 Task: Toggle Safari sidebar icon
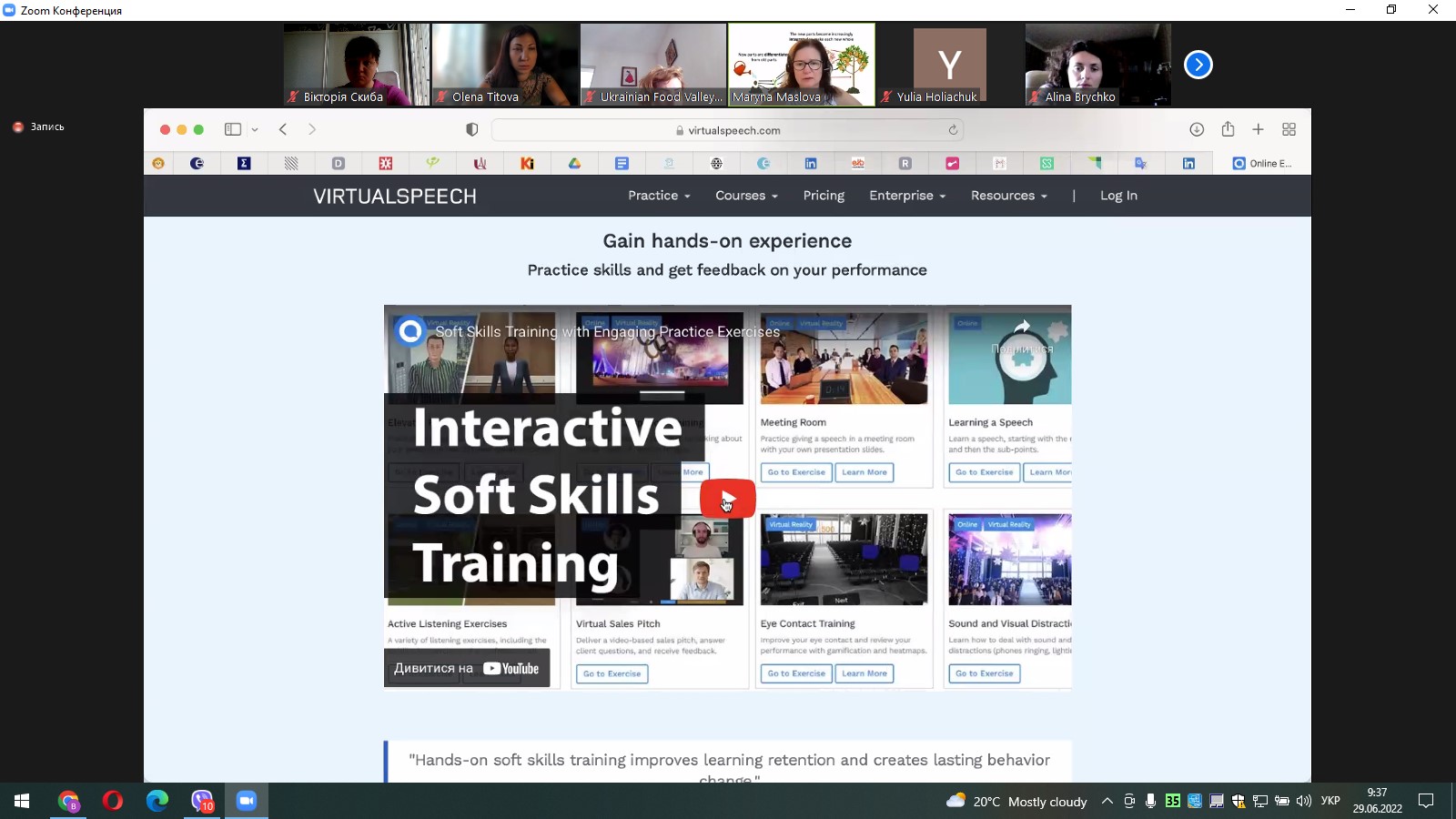pyautogui.click(x=233, y=129)
